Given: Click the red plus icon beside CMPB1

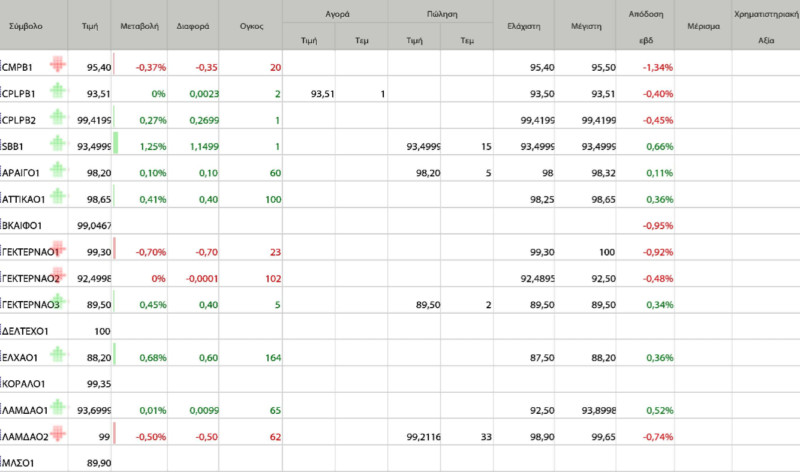Looking at the screenshot, I should coord(58,64).
